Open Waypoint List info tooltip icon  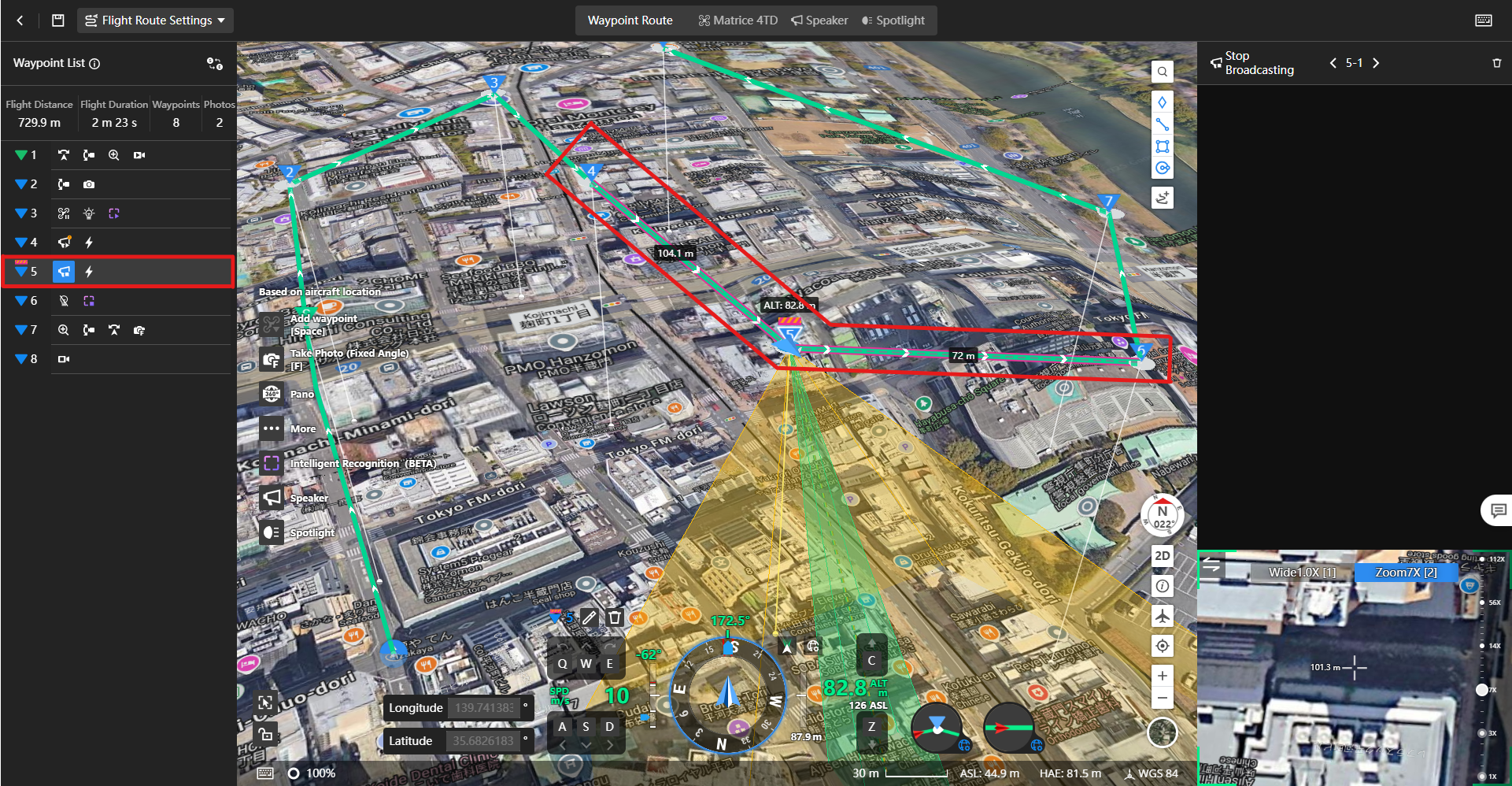point(94,64)
